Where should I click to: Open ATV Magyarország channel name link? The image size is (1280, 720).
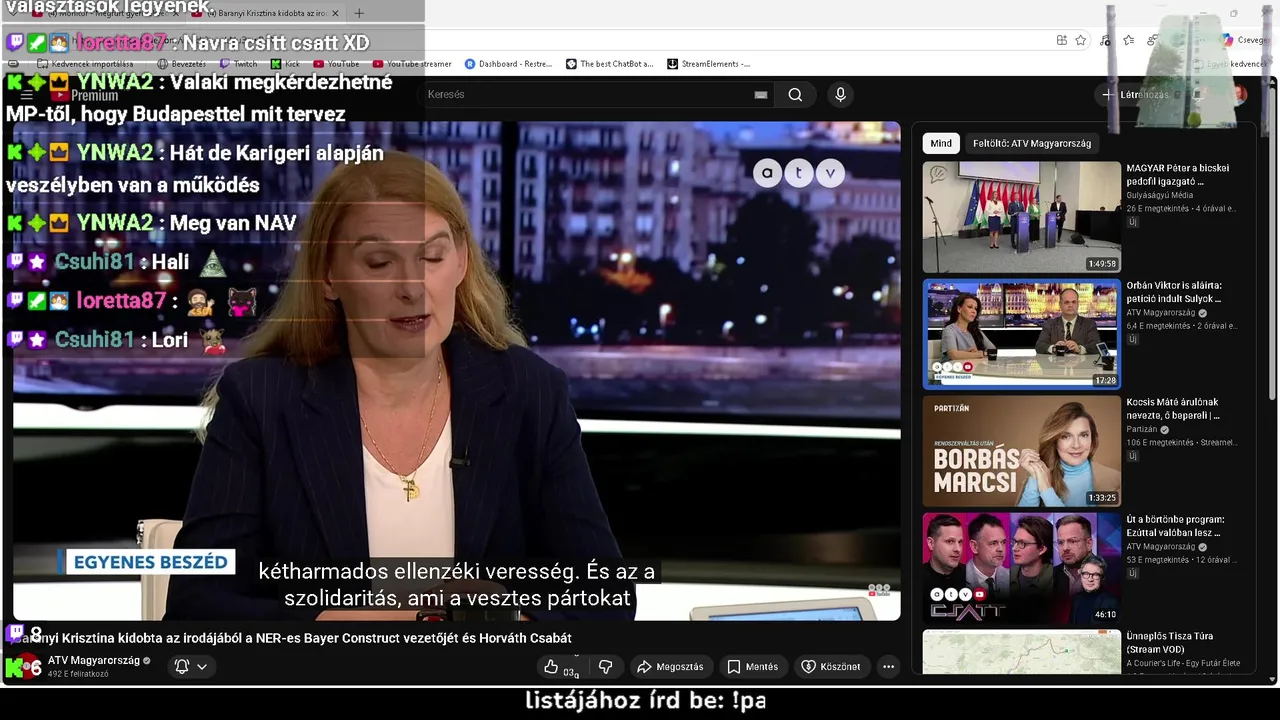point(94,661)
